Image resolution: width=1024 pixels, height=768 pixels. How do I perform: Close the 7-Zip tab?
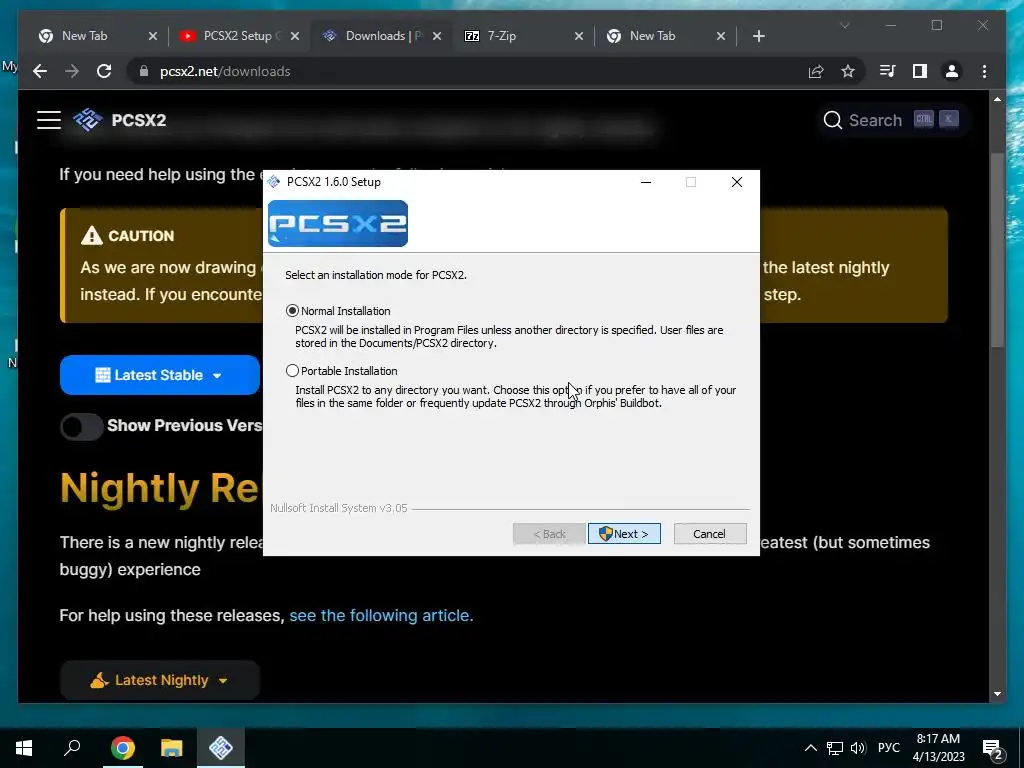click(579, 36)
